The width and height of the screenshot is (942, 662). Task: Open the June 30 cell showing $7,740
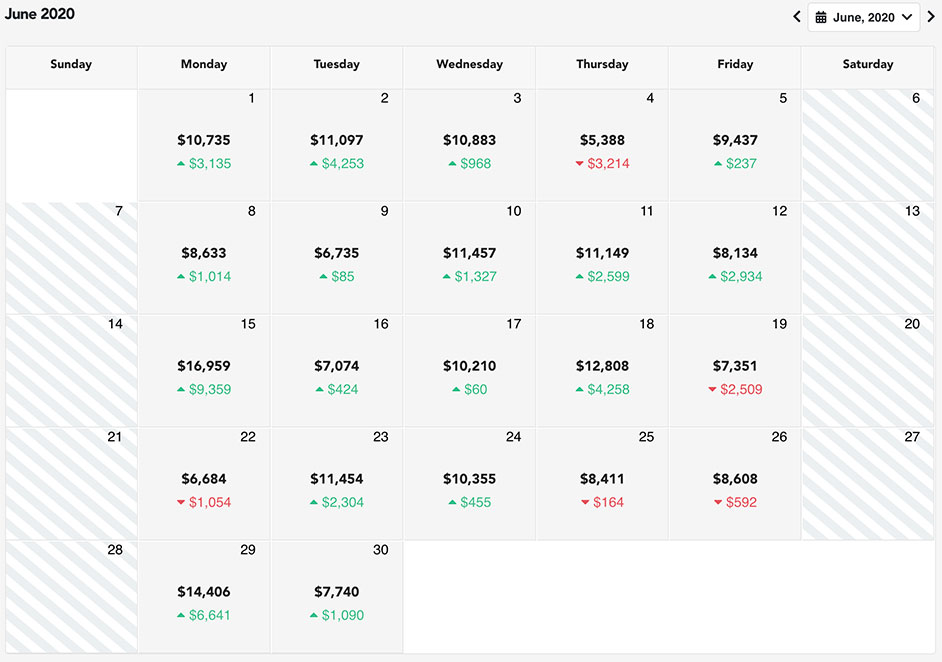336,597
